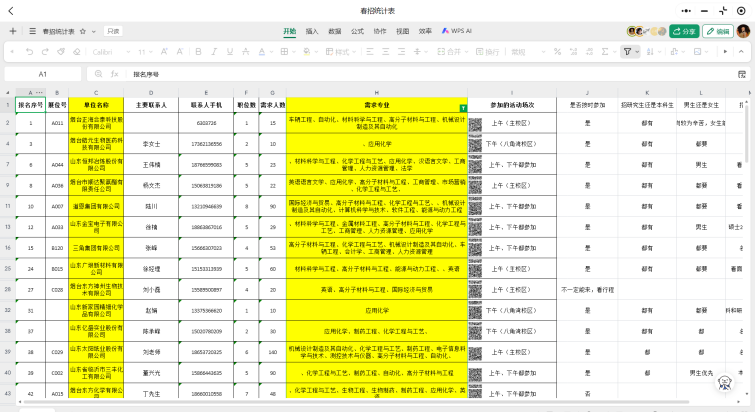
Task: Open the 数据 ribbon tab
Action: tap(334, 31)
